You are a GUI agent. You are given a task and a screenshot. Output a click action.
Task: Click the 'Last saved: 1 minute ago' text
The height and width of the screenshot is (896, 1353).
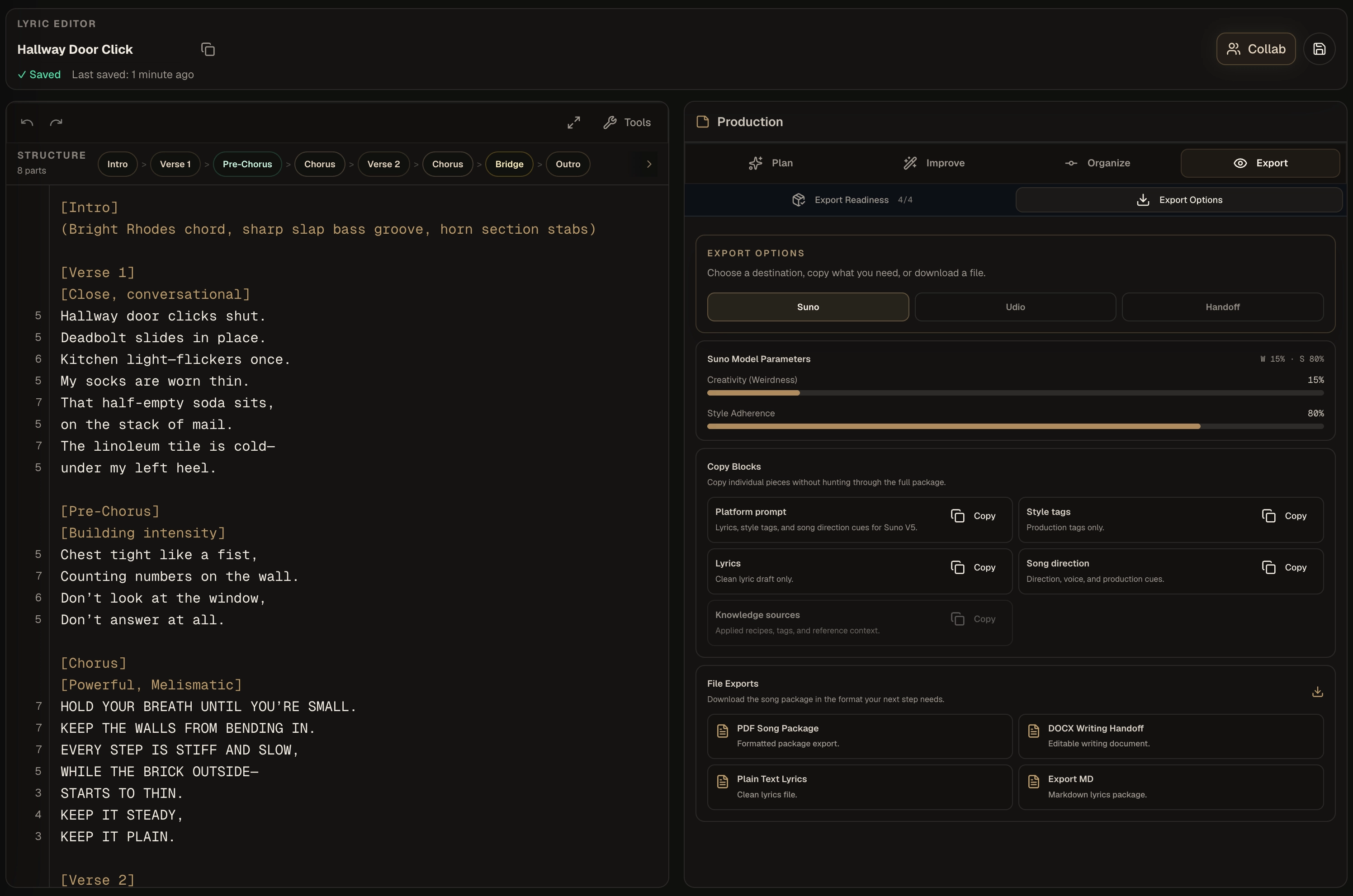pyautogui.click(x=132, y=75)
